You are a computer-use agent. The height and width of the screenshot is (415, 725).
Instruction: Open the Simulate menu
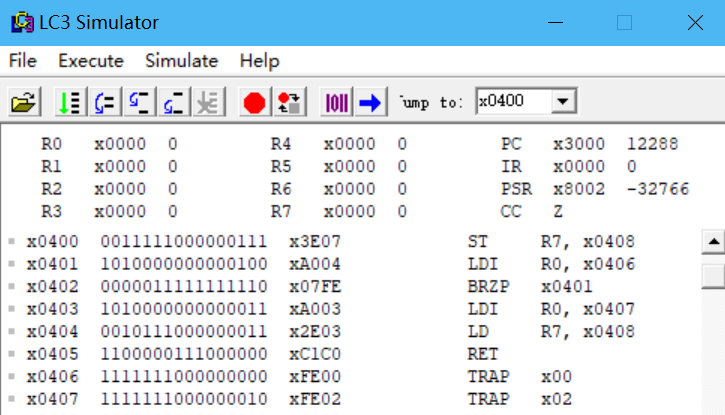point(182,61)
